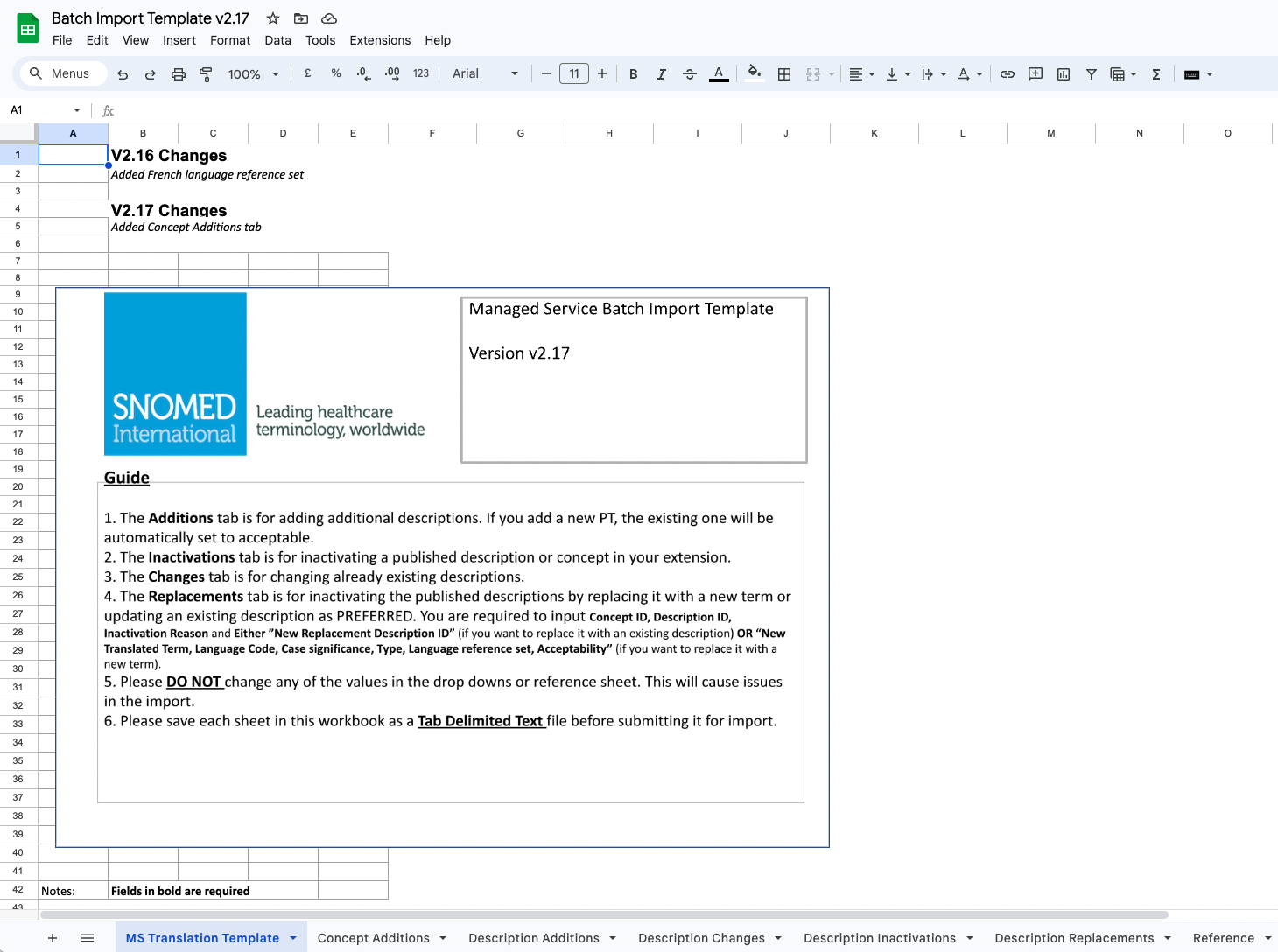Screen dimensions: 1278x952
Task: Increase font size plus button
Action: (602, 74)
